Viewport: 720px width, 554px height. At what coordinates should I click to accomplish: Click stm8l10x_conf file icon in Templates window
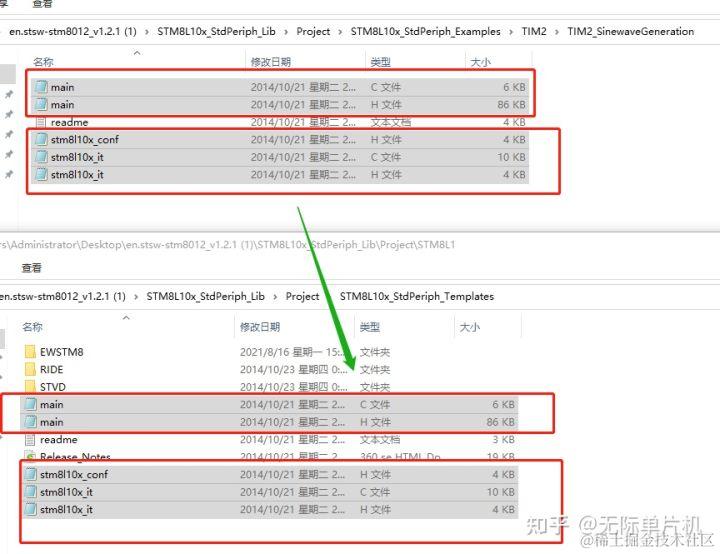pos(30,474)
